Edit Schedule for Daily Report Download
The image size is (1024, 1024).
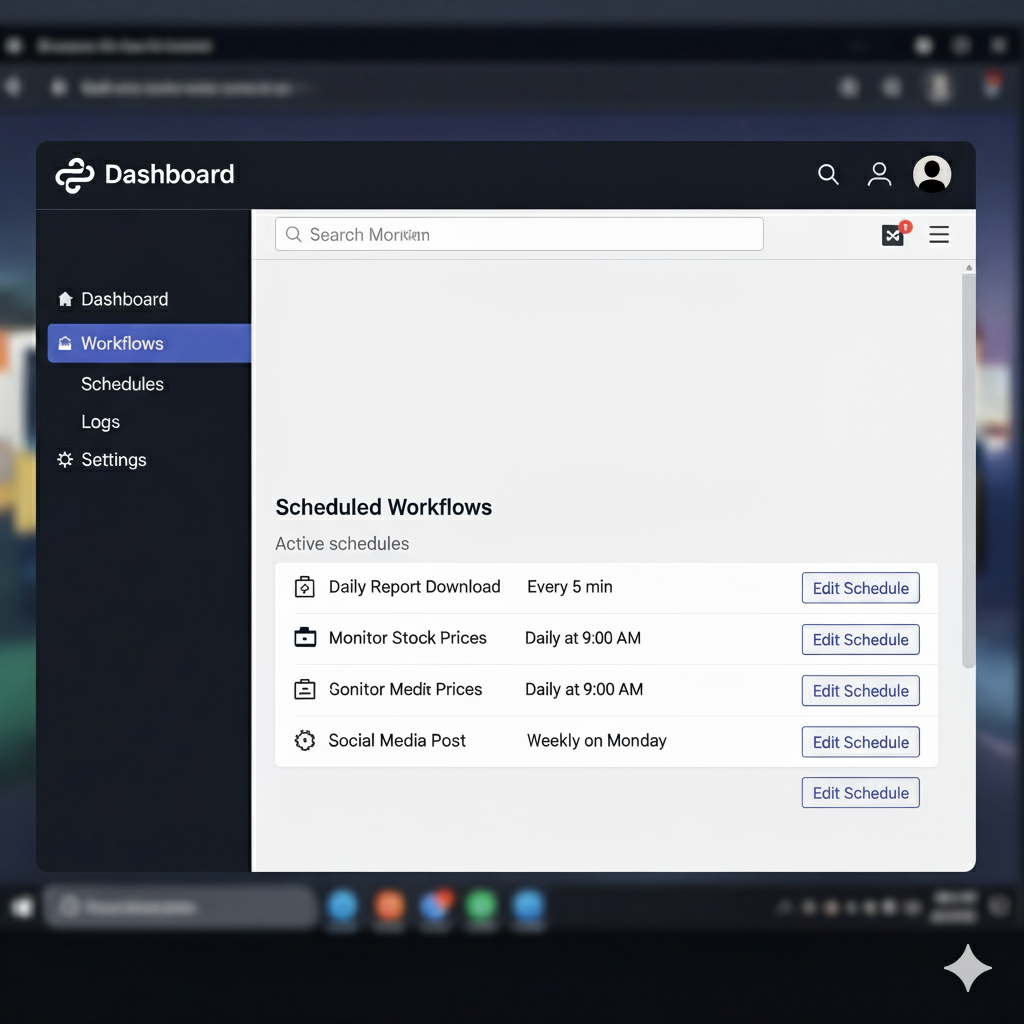(x=860, y=588)
